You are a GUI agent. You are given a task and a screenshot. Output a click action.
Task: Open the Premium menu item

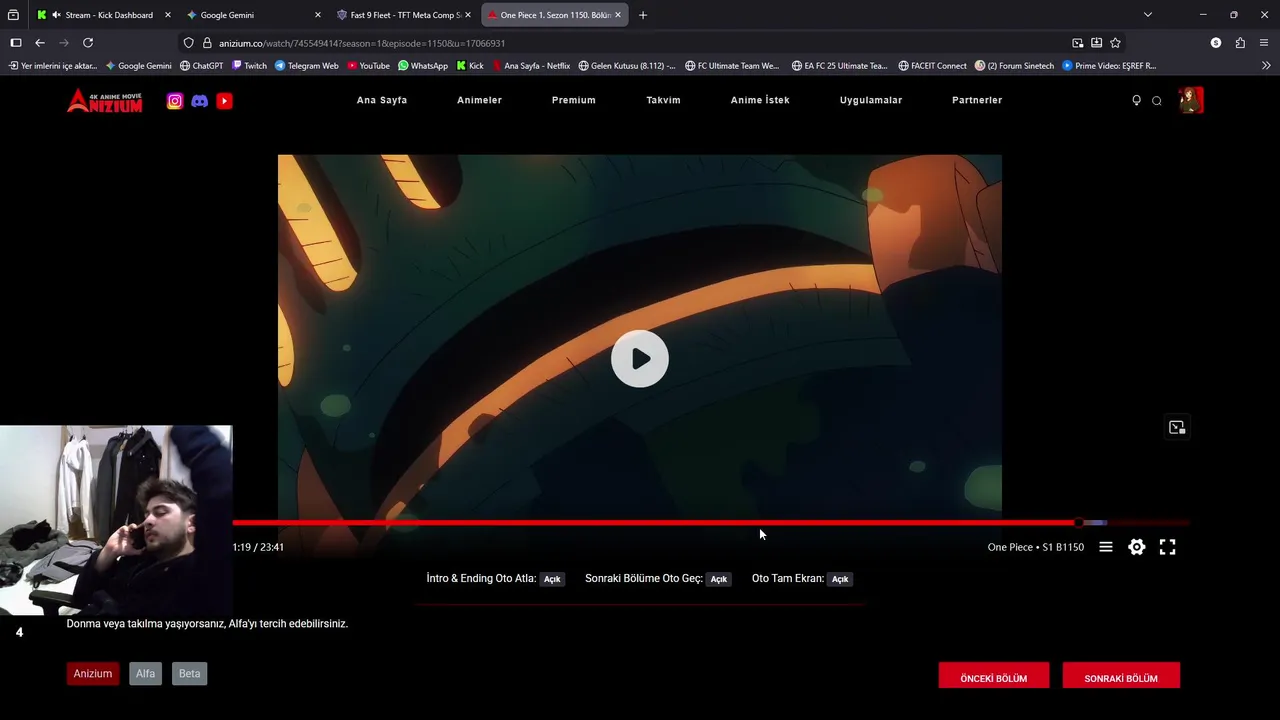574,100
